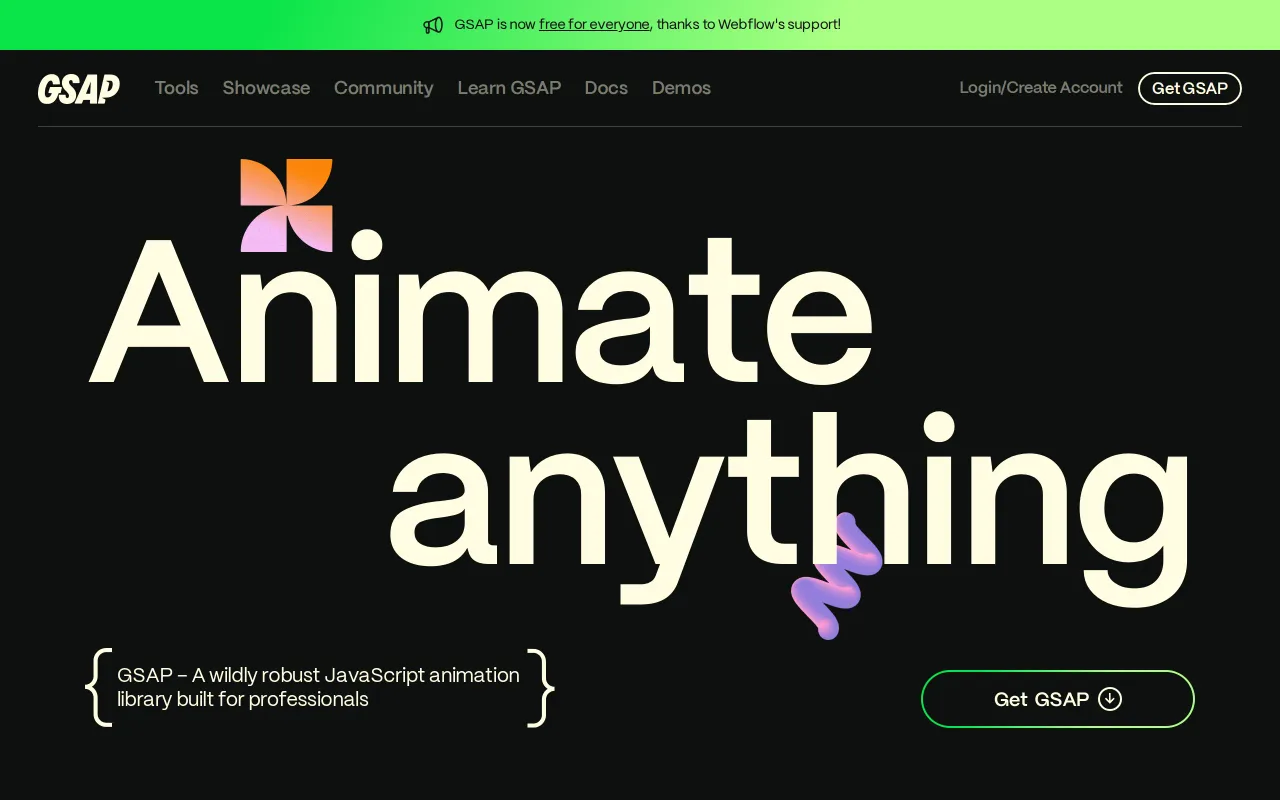Open the Demos page
Screen dimensions: 1280x800
coord(681,88)
